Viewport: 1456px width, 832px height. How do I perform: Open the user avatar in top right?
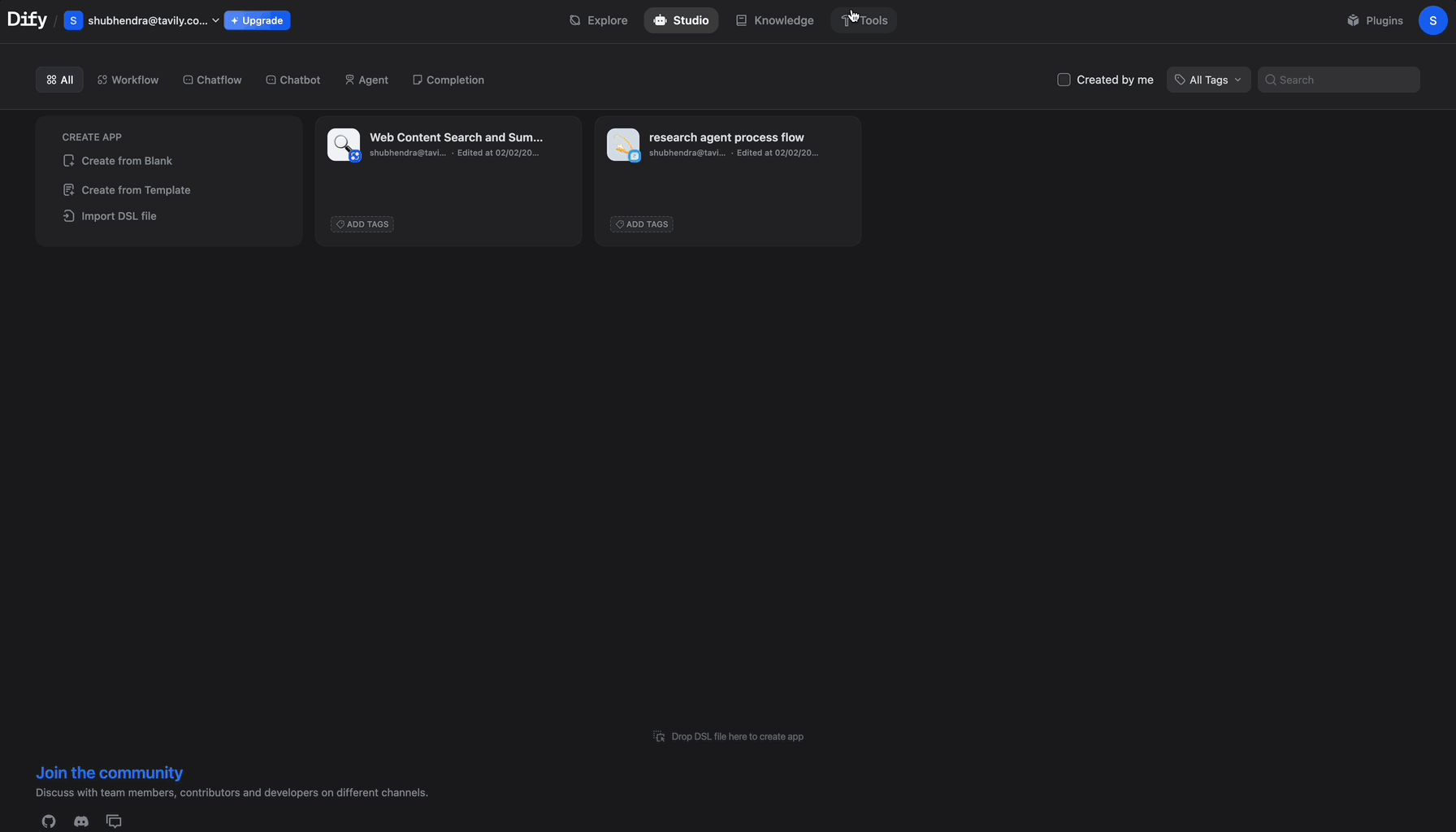tap(1432, 20)
